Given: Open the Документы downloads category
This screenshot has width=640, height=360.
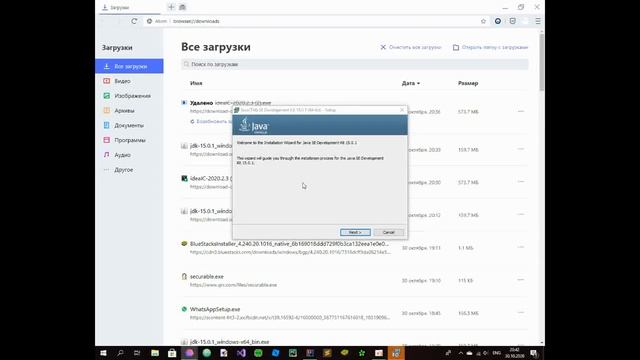Looking at the screenshot, I should 129,125.
